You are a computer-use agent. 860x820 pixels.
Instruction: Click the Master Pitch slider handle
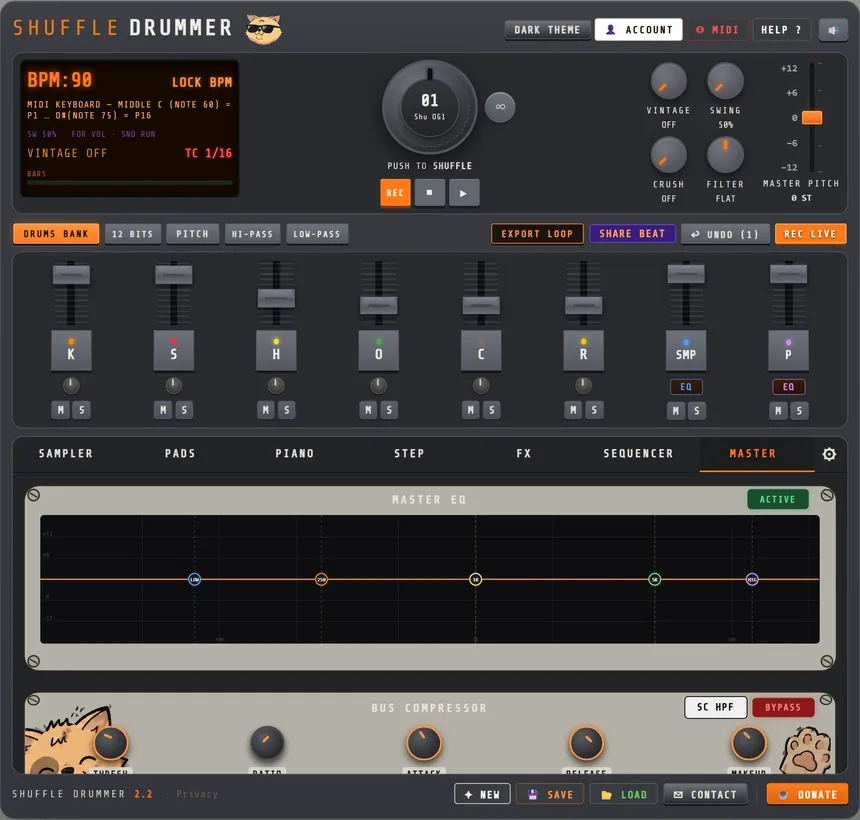(x=812, y=117)
